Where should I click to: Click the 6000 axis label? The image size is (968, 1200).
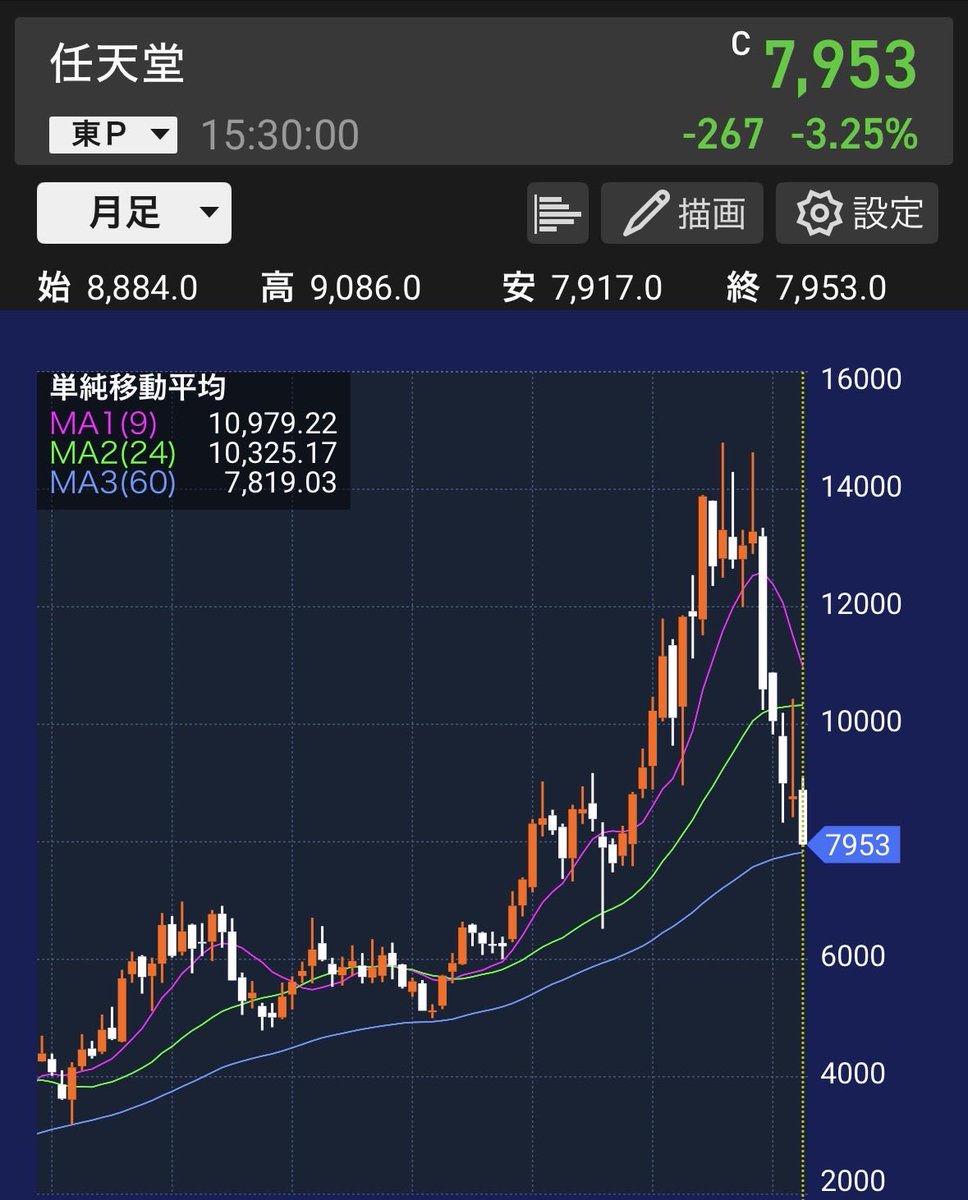click(x=853, y=956)
